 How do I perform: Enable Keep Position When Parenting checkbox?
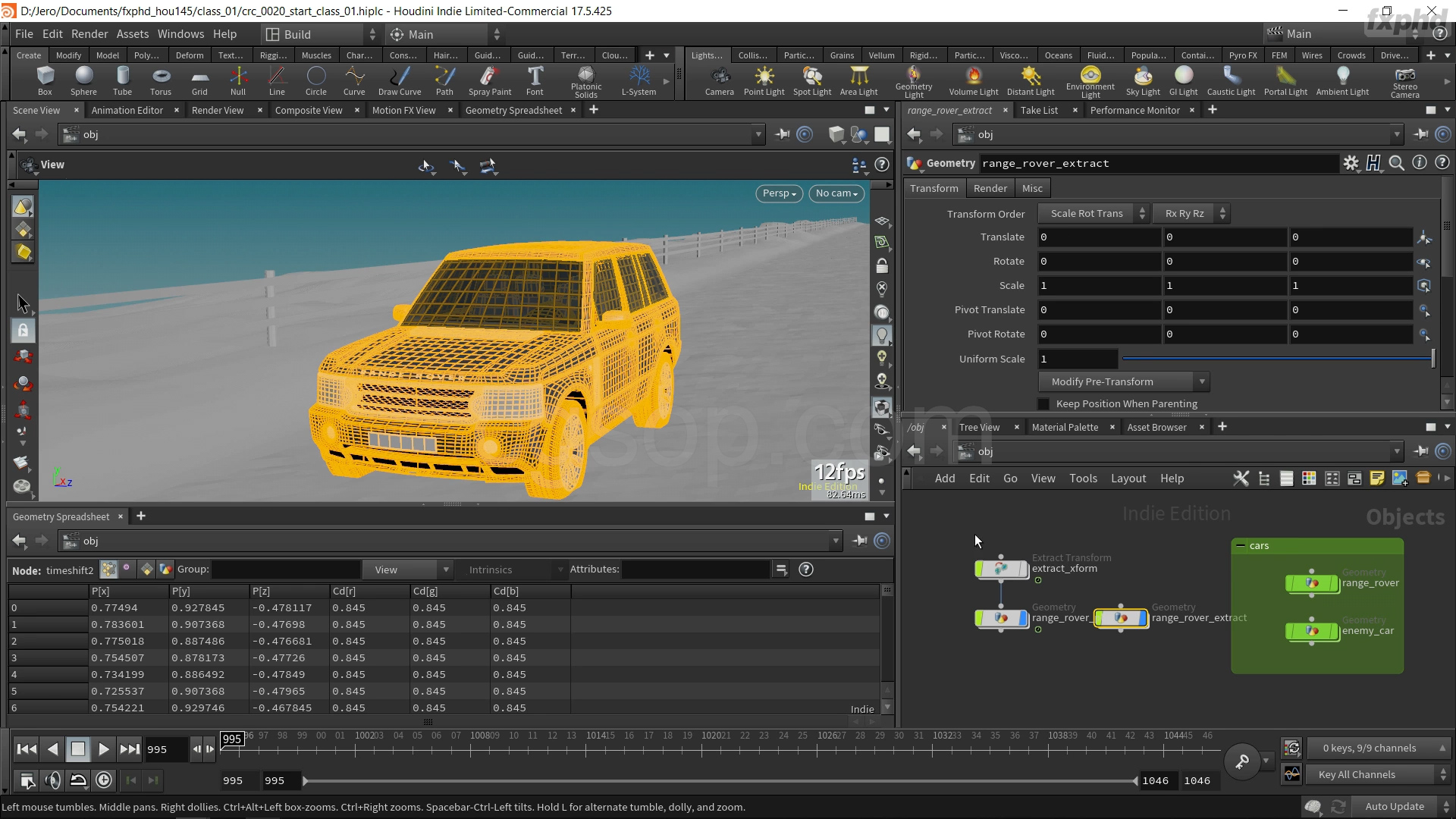[1043, 404]
